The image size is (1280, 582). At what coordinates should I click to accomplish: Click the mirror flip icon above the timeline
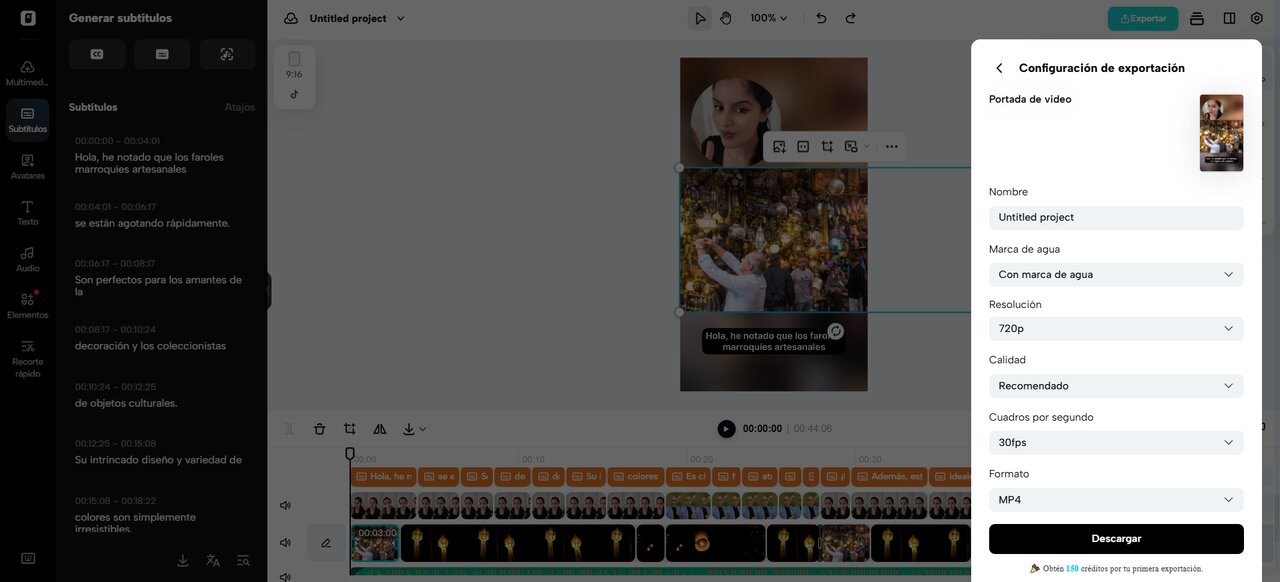click(379, 429)
